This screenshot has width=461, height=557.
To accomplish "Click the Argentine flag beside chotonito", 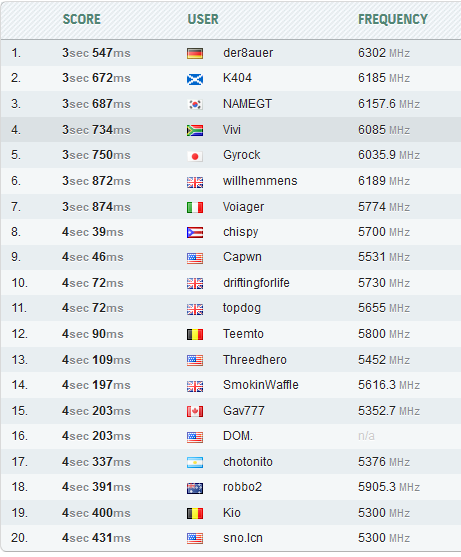I will (x=195, y=462).
